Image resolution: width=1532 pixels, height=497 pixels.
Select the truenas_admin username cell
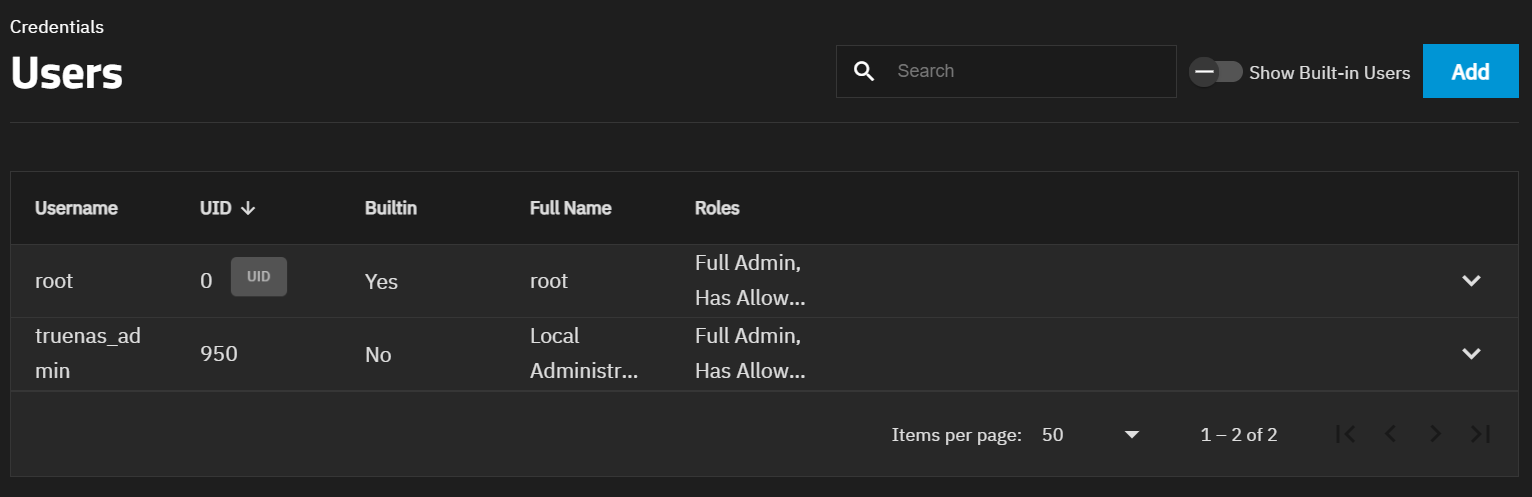(88, 354)
